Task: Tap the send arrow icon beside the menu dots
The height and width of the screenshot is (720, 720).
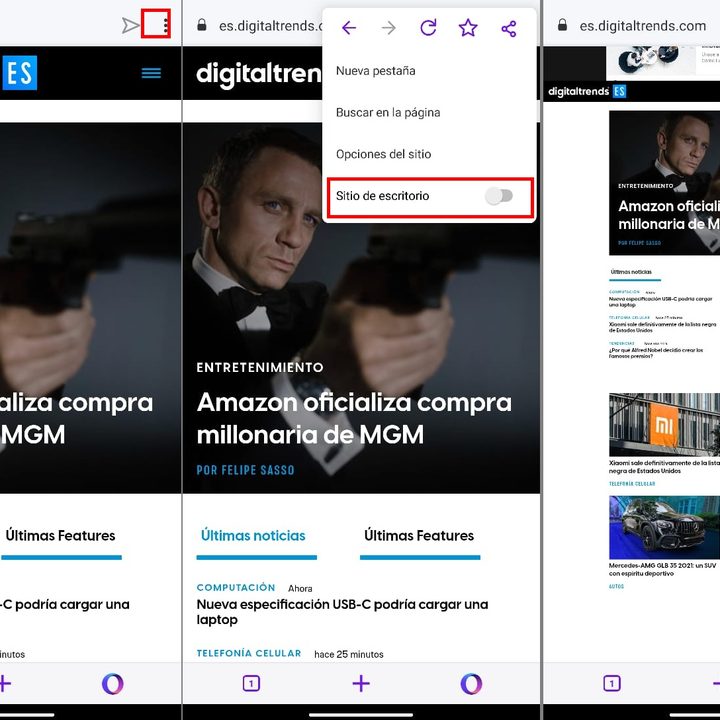Action: [130, 25]
